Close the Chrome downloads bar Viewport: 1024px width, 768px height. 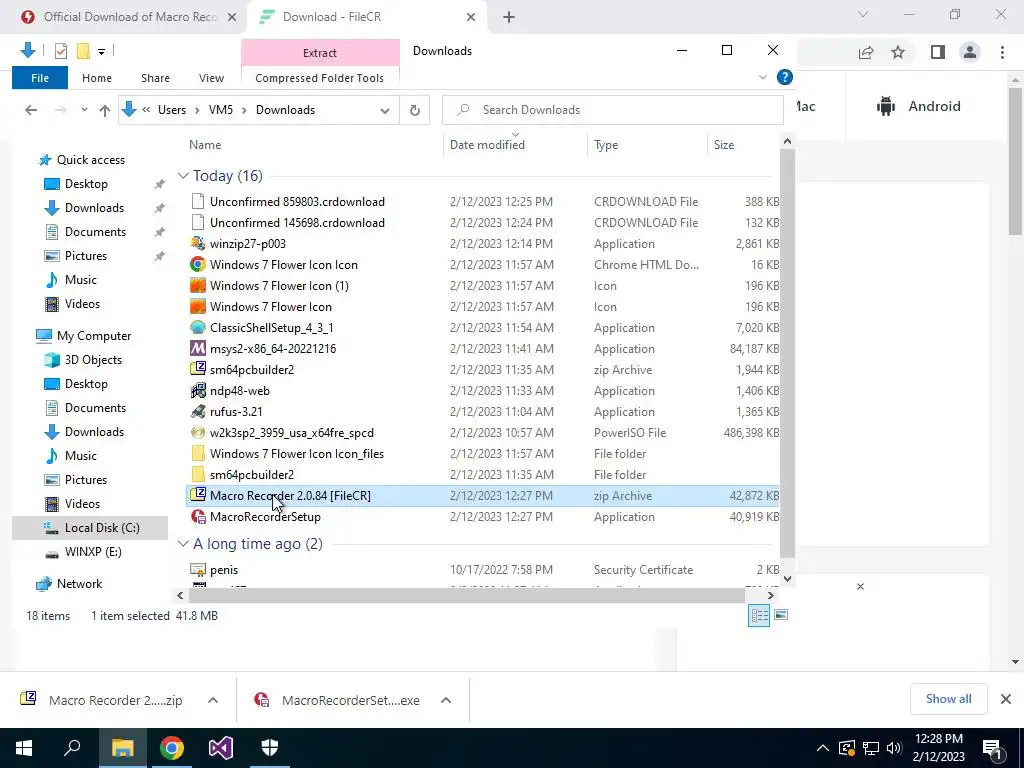point(1006,699)
